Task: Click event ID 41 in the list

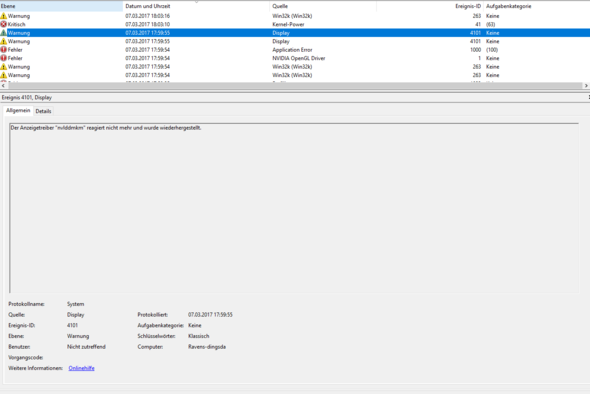Action: click(x=478, y=24)
